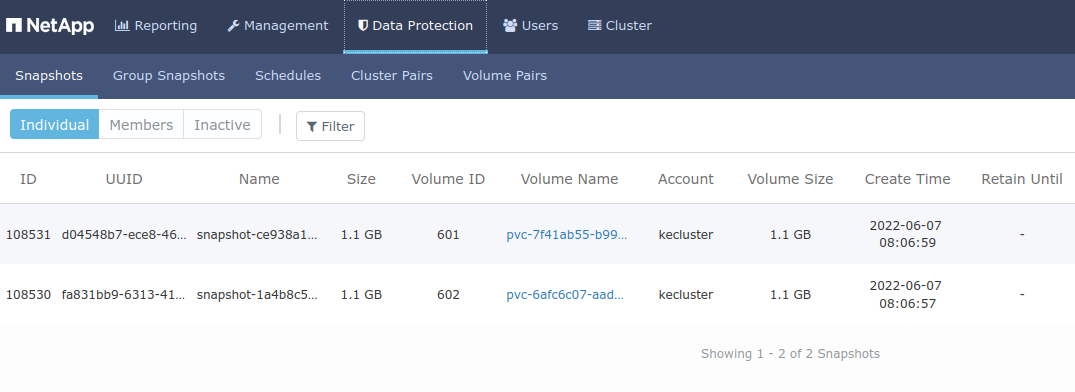Sort by the Retain Until column header

coord(1022,179)
